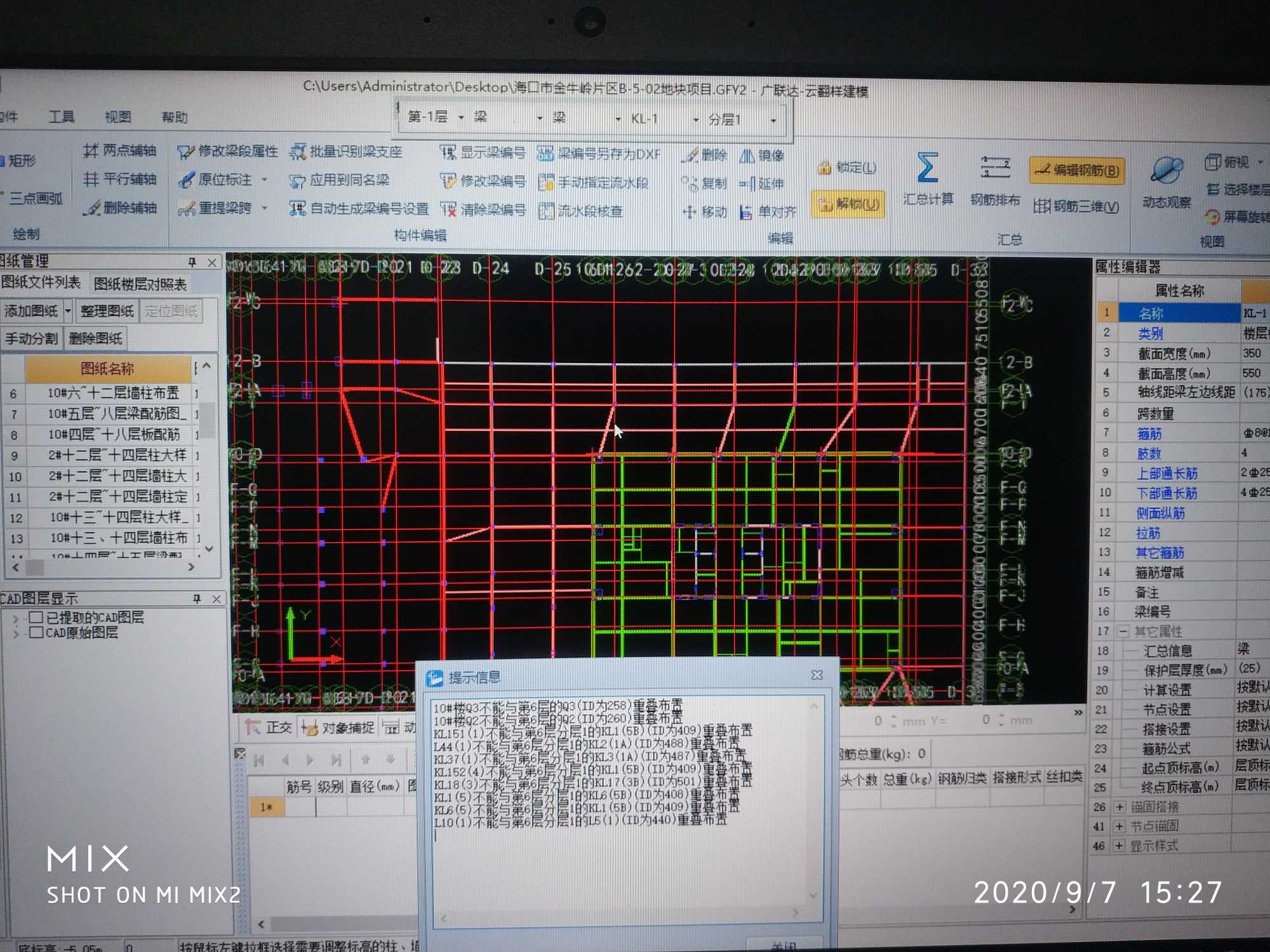Screen dimensions: 1270x952
Task: Click the 镜像 mirror tool
Action: pos(761,155)
